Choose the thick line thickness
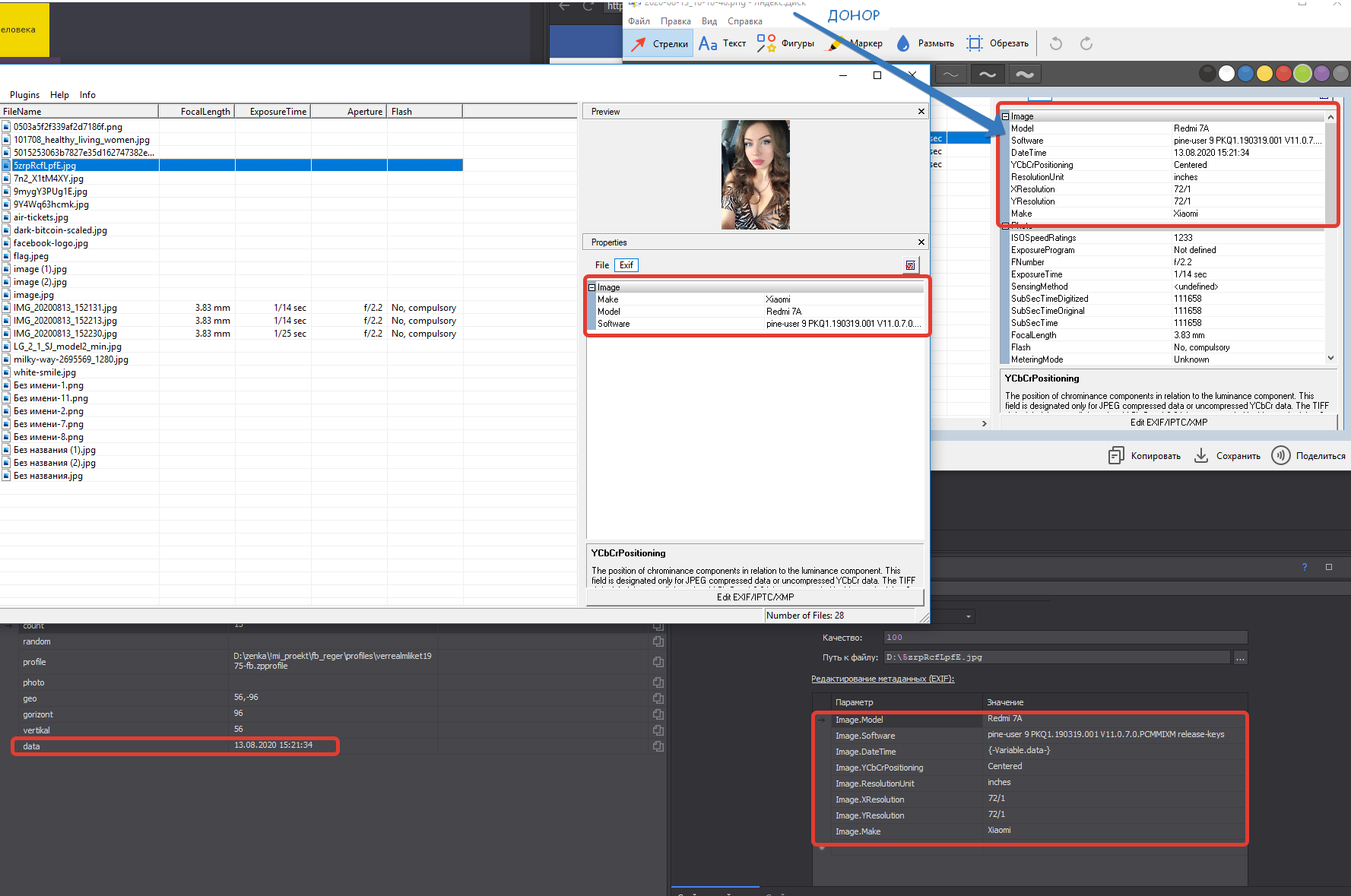The width and height of the screenshot is (1351, 896). [1024, 74]
